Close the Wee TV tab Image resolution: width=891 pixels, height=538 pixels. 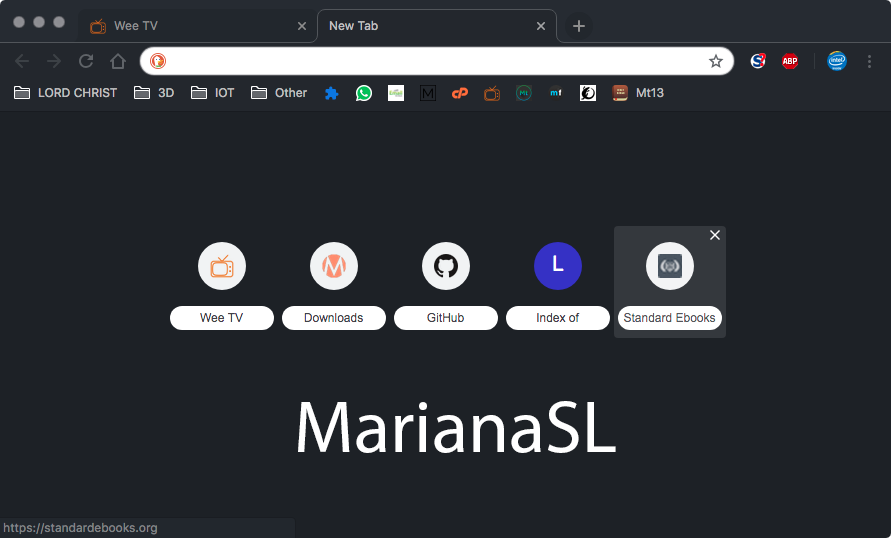[x=302, y=26]
